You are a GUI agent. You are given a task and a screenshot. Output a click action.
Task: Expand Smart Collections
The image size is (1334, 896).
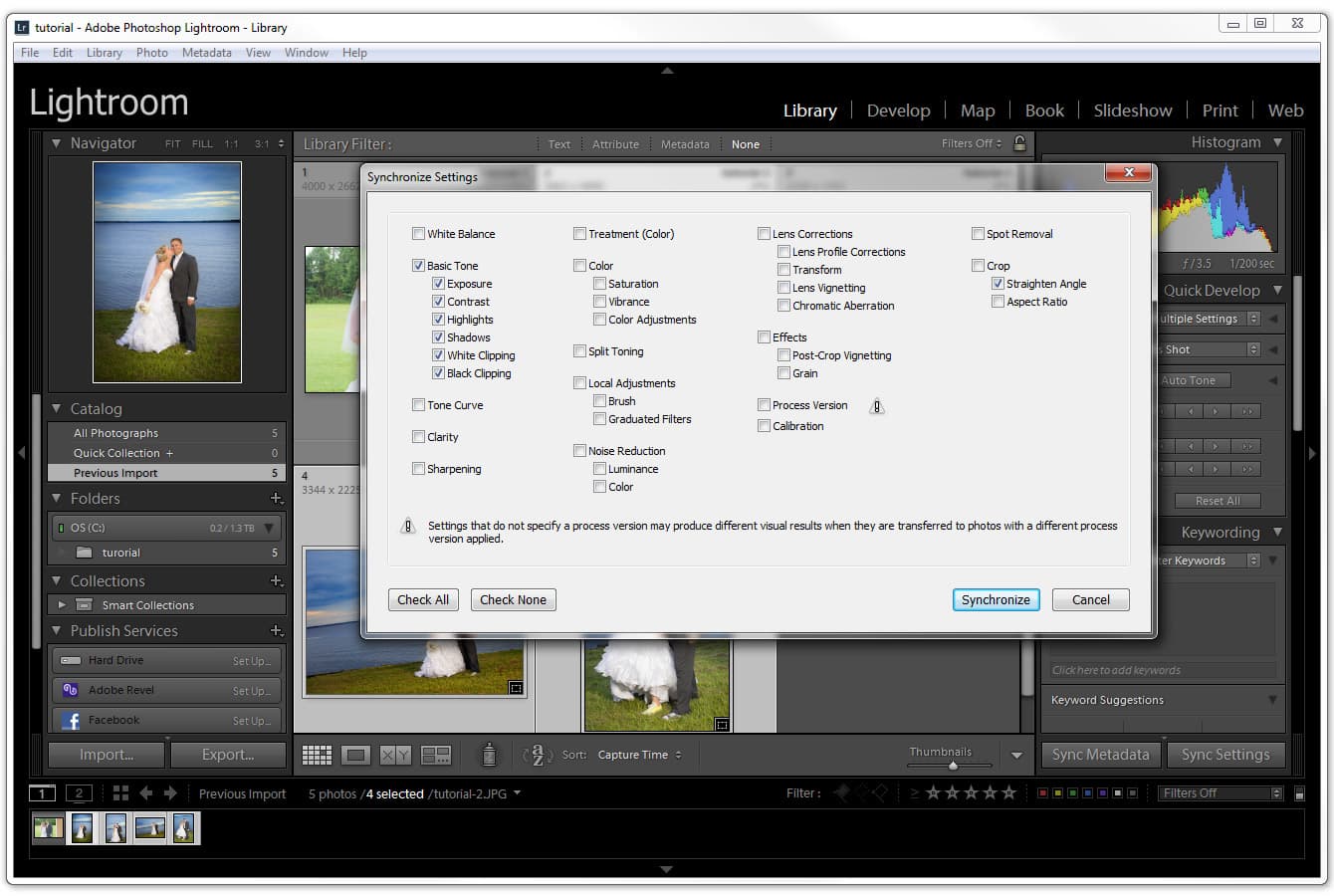point(62,604)
